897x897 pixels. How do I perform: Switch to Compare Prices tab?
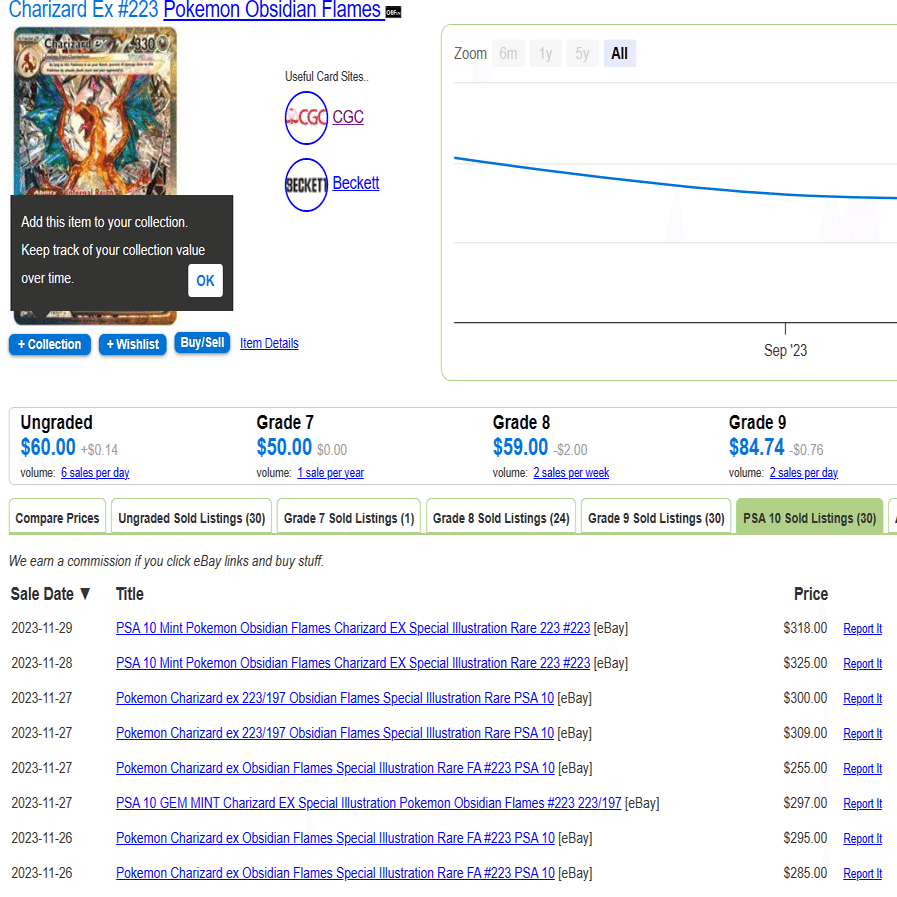tap(57, 518)
